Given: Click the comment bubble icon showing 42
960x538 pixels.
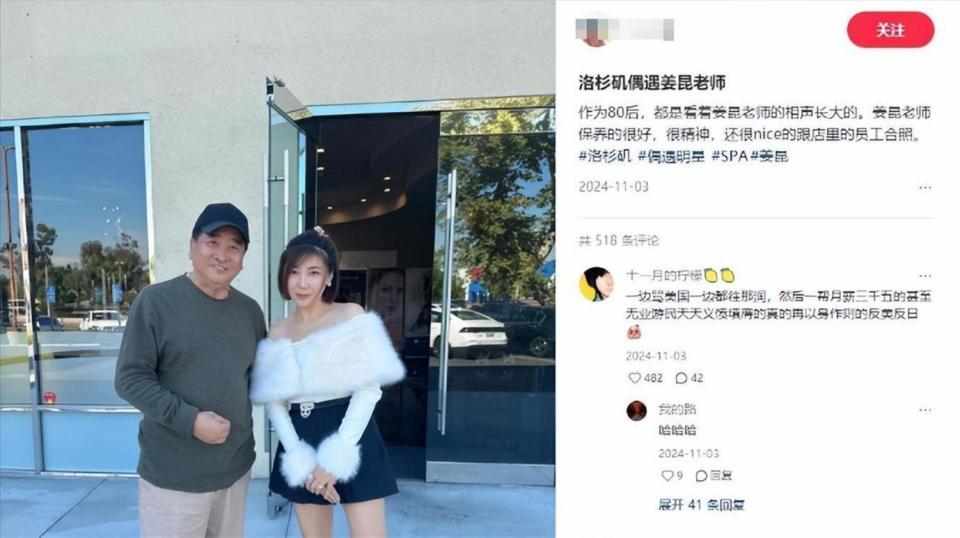Looking at the screenshot, I should tap(689, 378).
